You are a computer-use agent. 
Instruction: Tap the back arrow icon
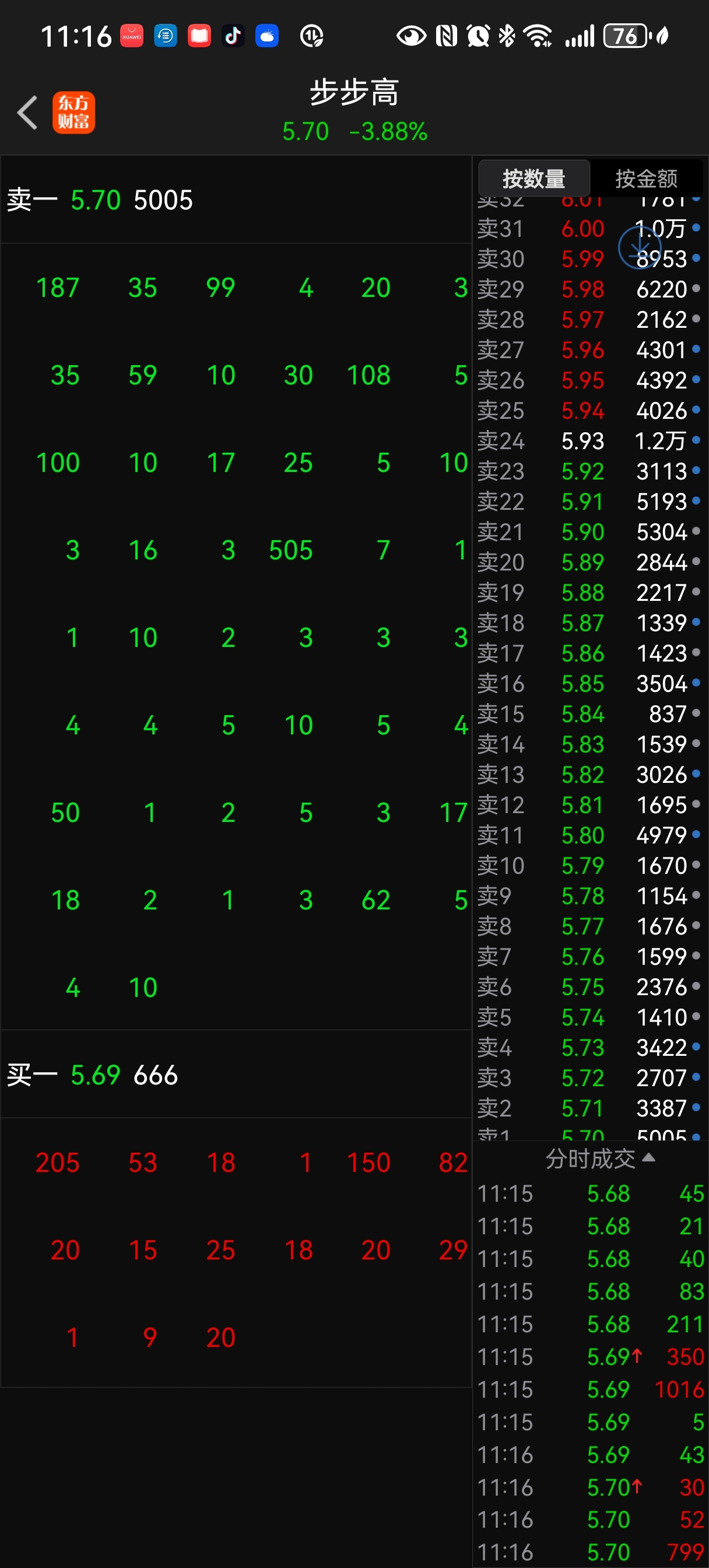coord(27,113)
